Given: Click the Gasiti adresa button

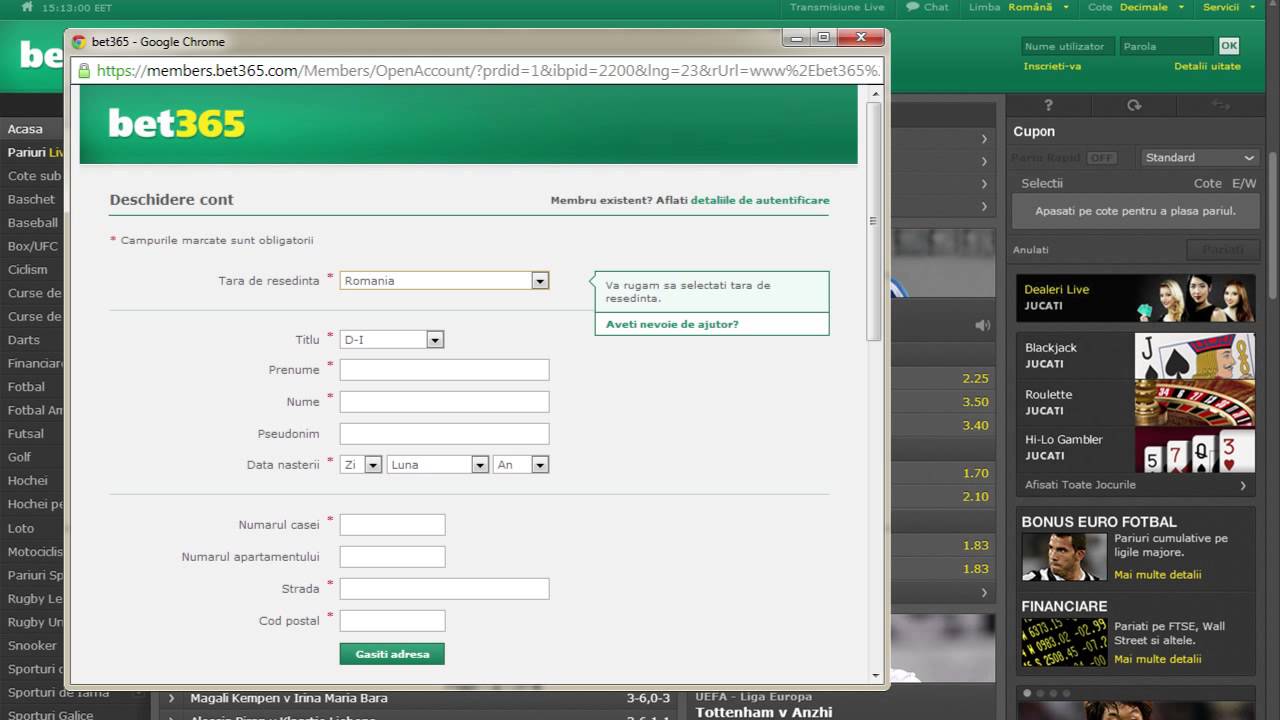Looking at the screenshot, I should coord(391,653).
